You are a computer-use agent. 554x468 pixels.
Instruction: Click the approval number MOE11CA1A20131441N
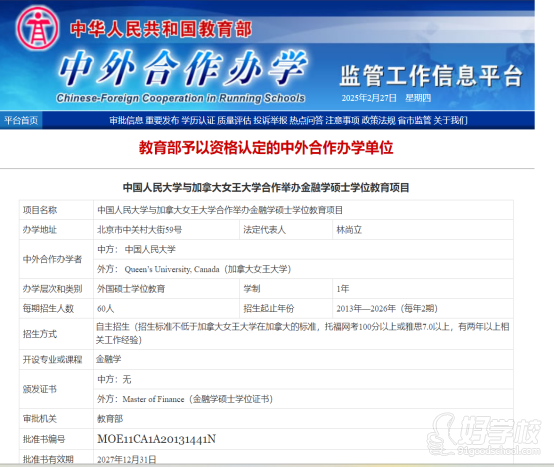pos(157,439)
